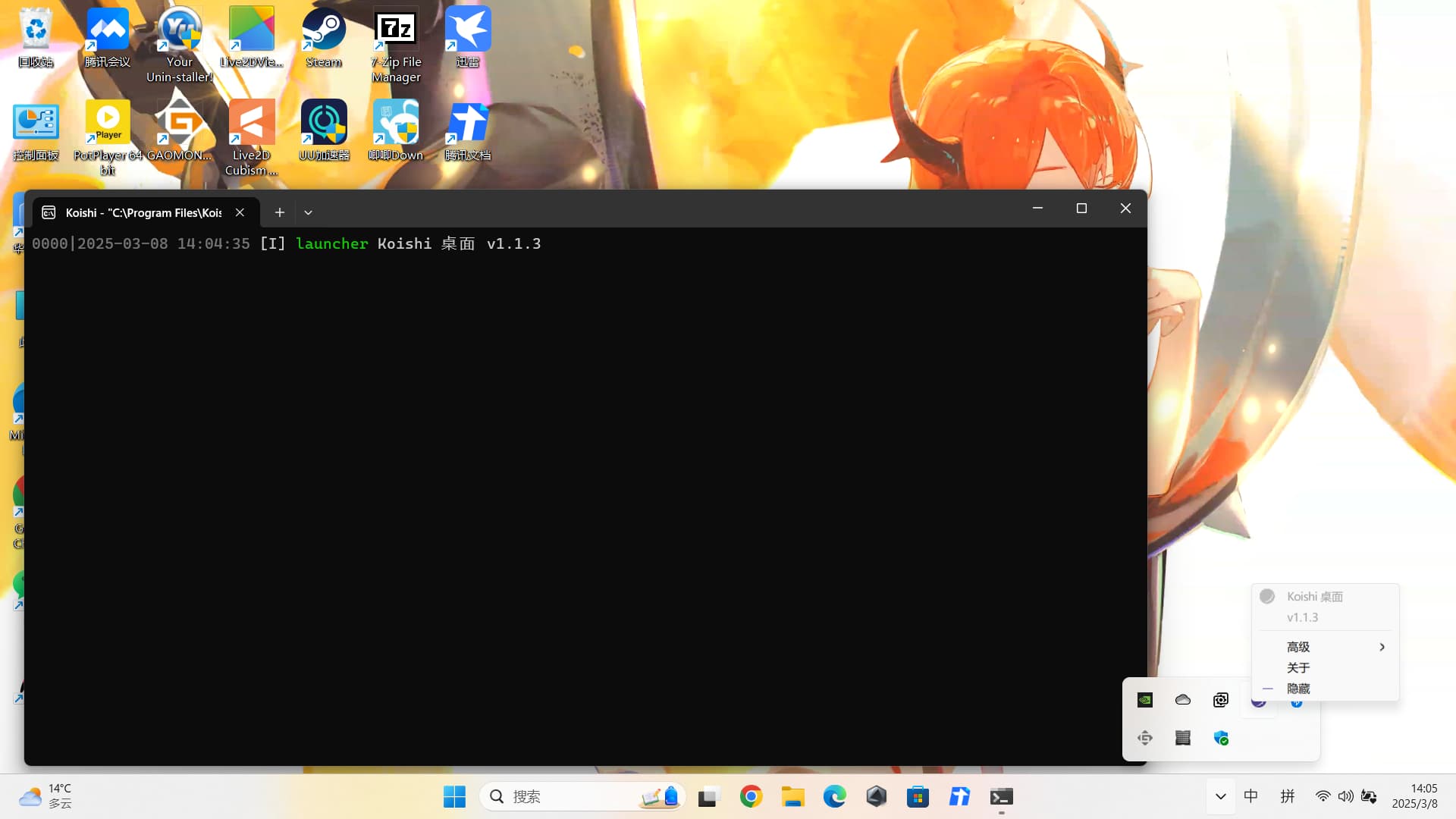Select UU加速器 desktop shortcut
Image resolution: width=1456 pixels, height=819 pixels.
(x=324, y=131)
